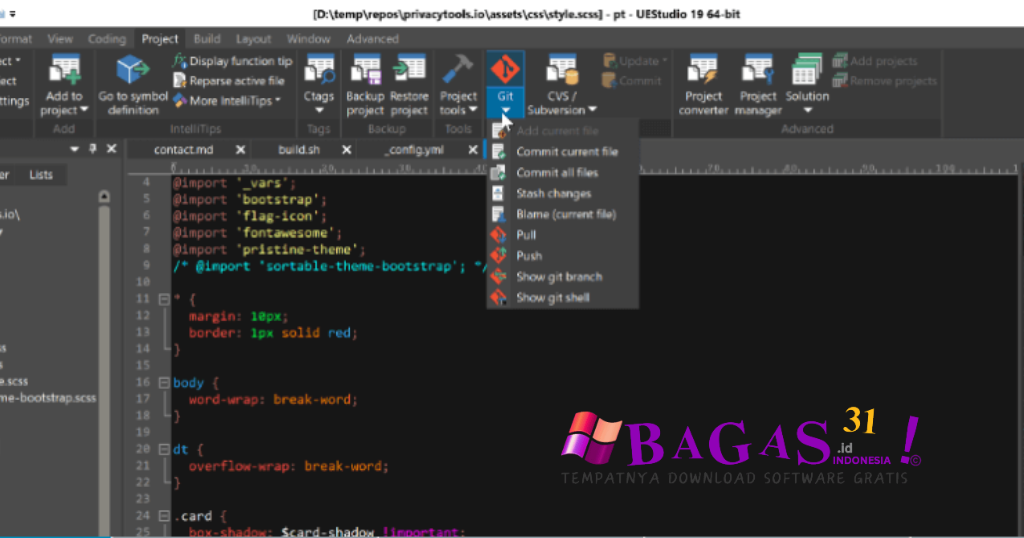Select Commit current file in Git menu
The height and width of the screenshot is (538, 1024).
[x=567, y=151]
